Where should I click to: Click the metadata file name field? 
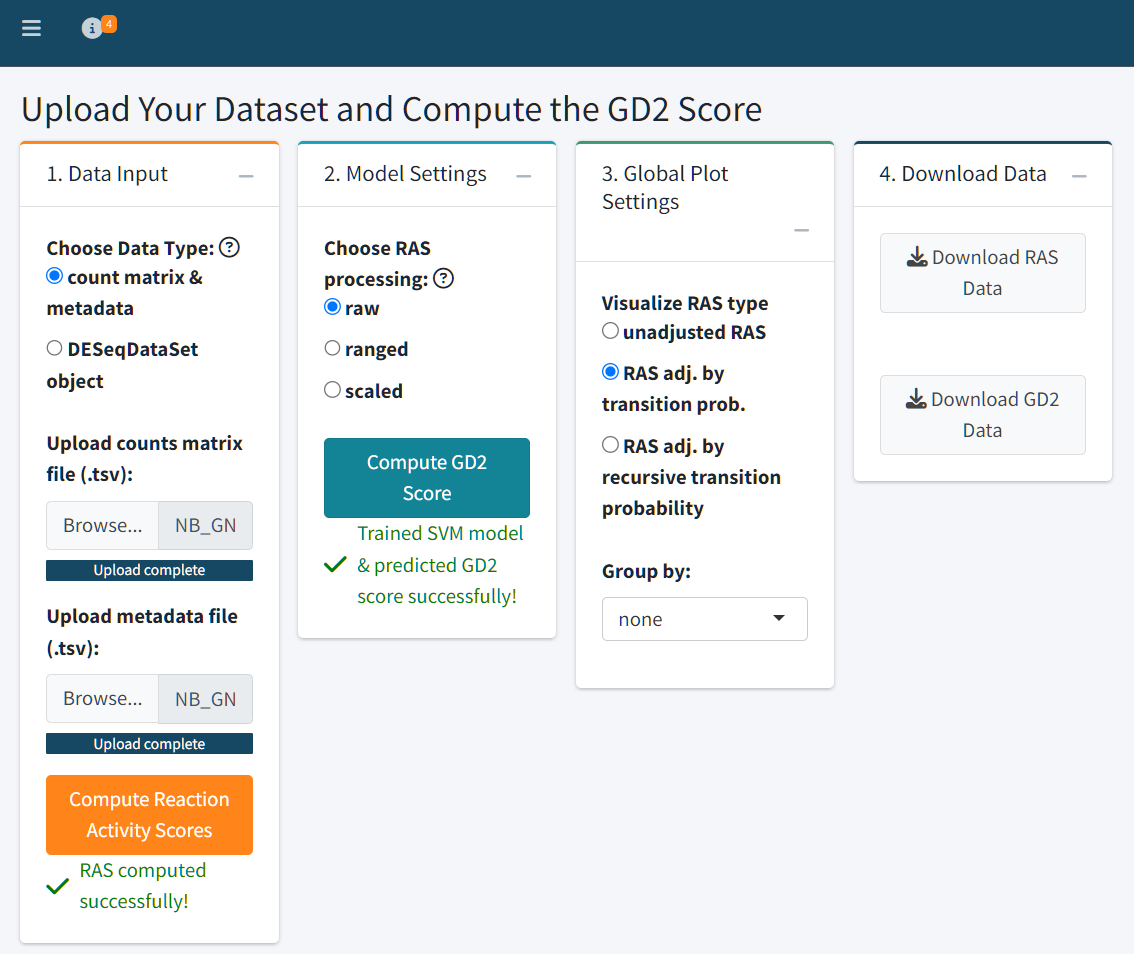[x=205, y=699]
